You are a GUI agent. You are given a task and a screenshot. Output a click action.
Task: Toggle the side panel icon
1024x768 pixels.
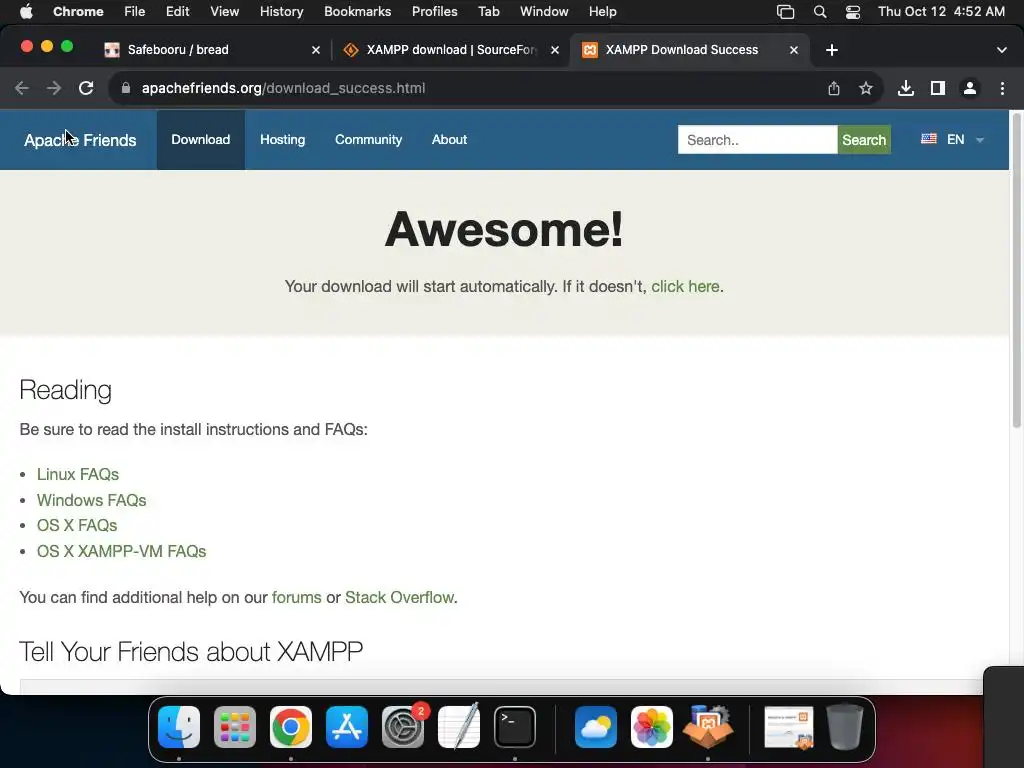pyautogui.click(x=938, y=88)
